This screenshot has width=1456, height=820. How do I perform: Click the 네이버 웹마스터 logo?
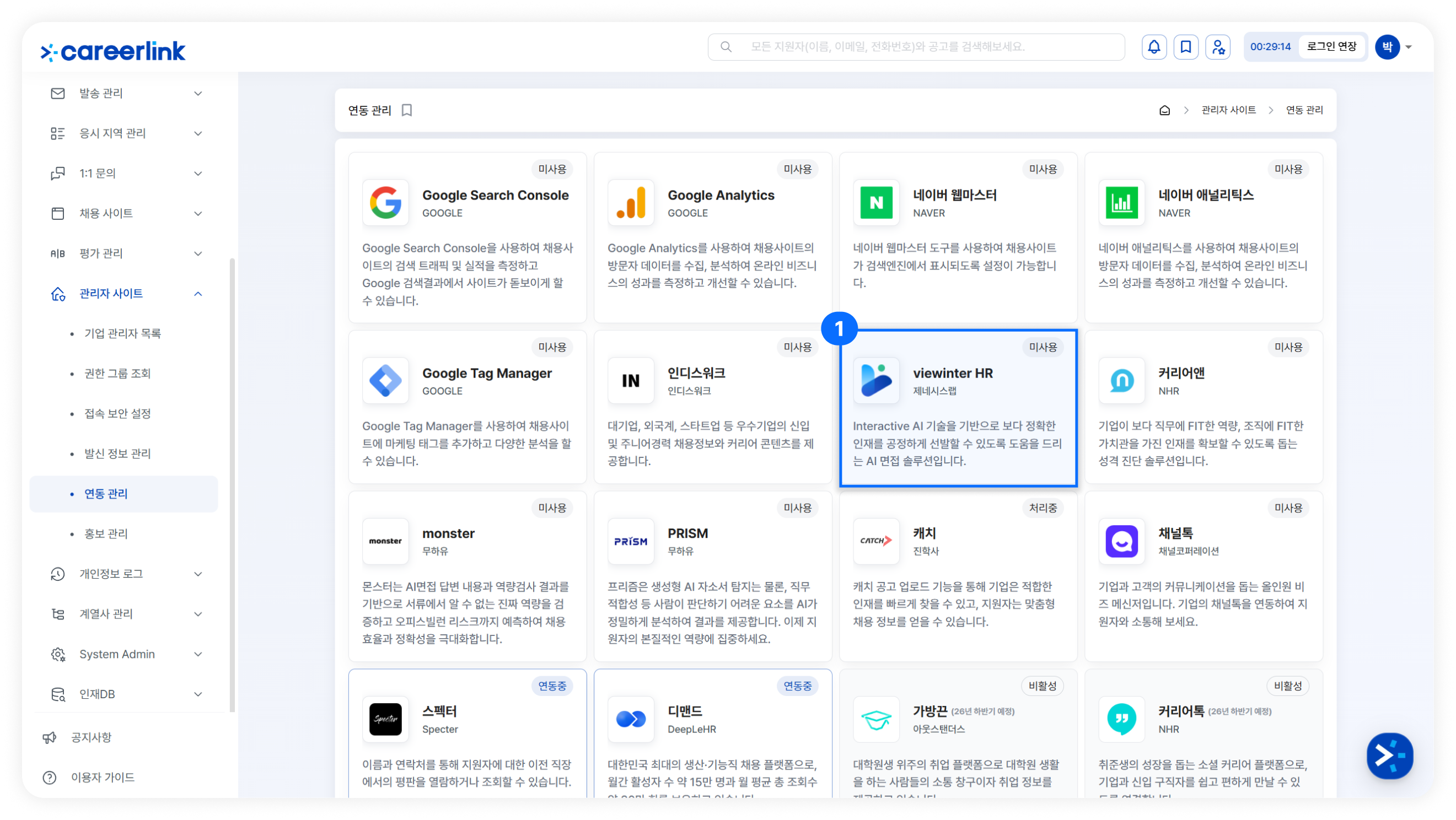[x=876, y=202]
